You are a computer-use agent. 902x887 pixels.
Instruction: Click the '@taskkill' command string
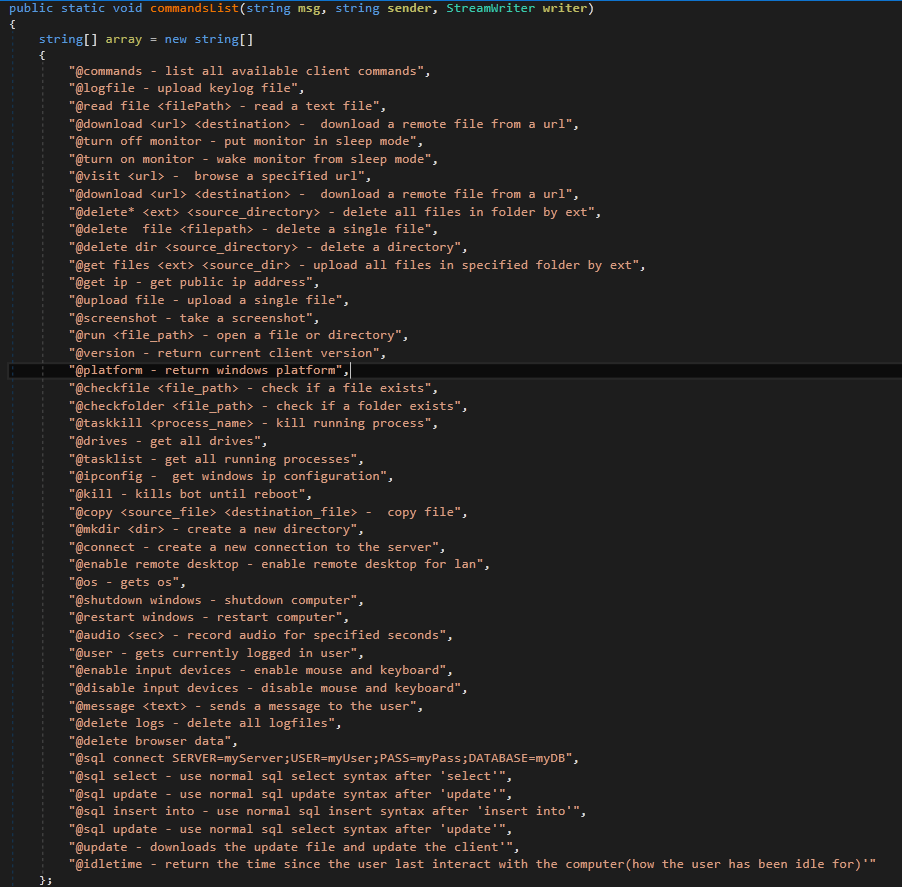pos(253,423)
